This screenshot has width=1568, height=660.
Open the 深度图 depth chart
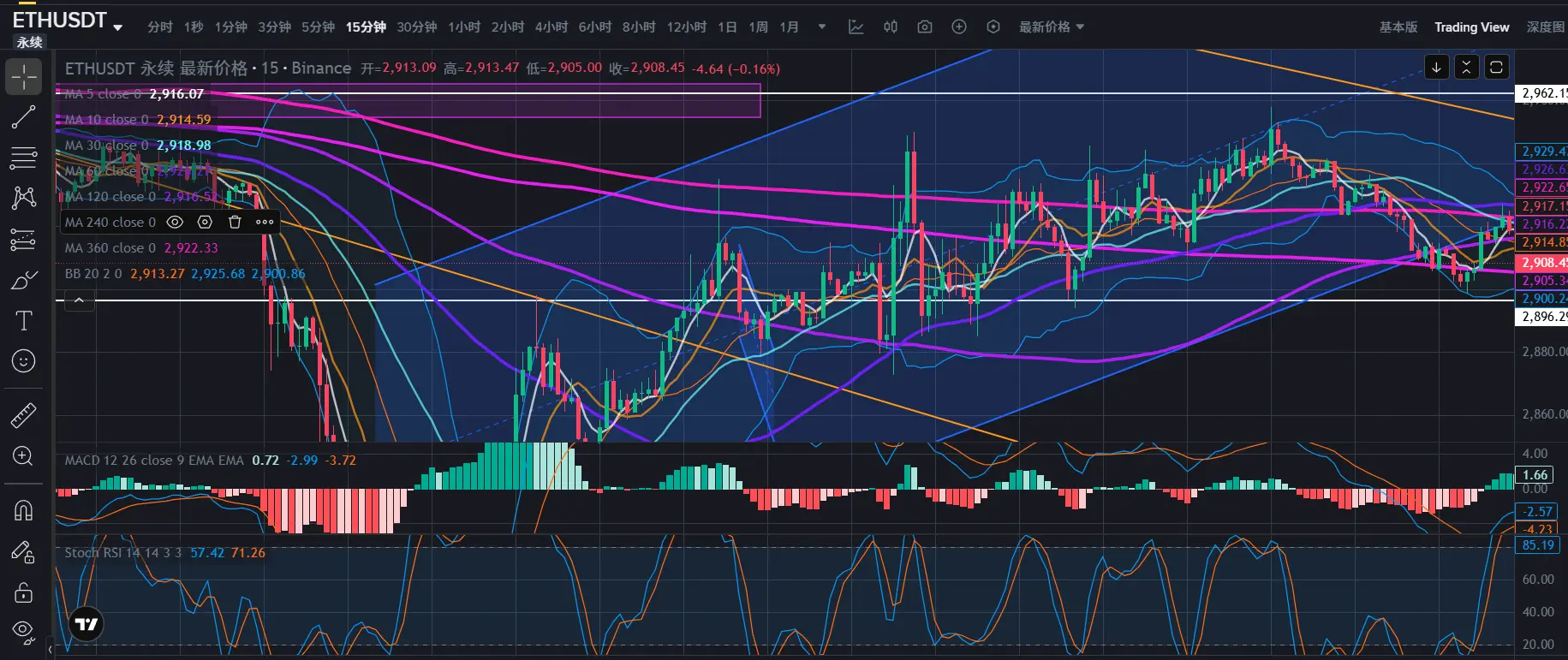(x=1546, y=27)
